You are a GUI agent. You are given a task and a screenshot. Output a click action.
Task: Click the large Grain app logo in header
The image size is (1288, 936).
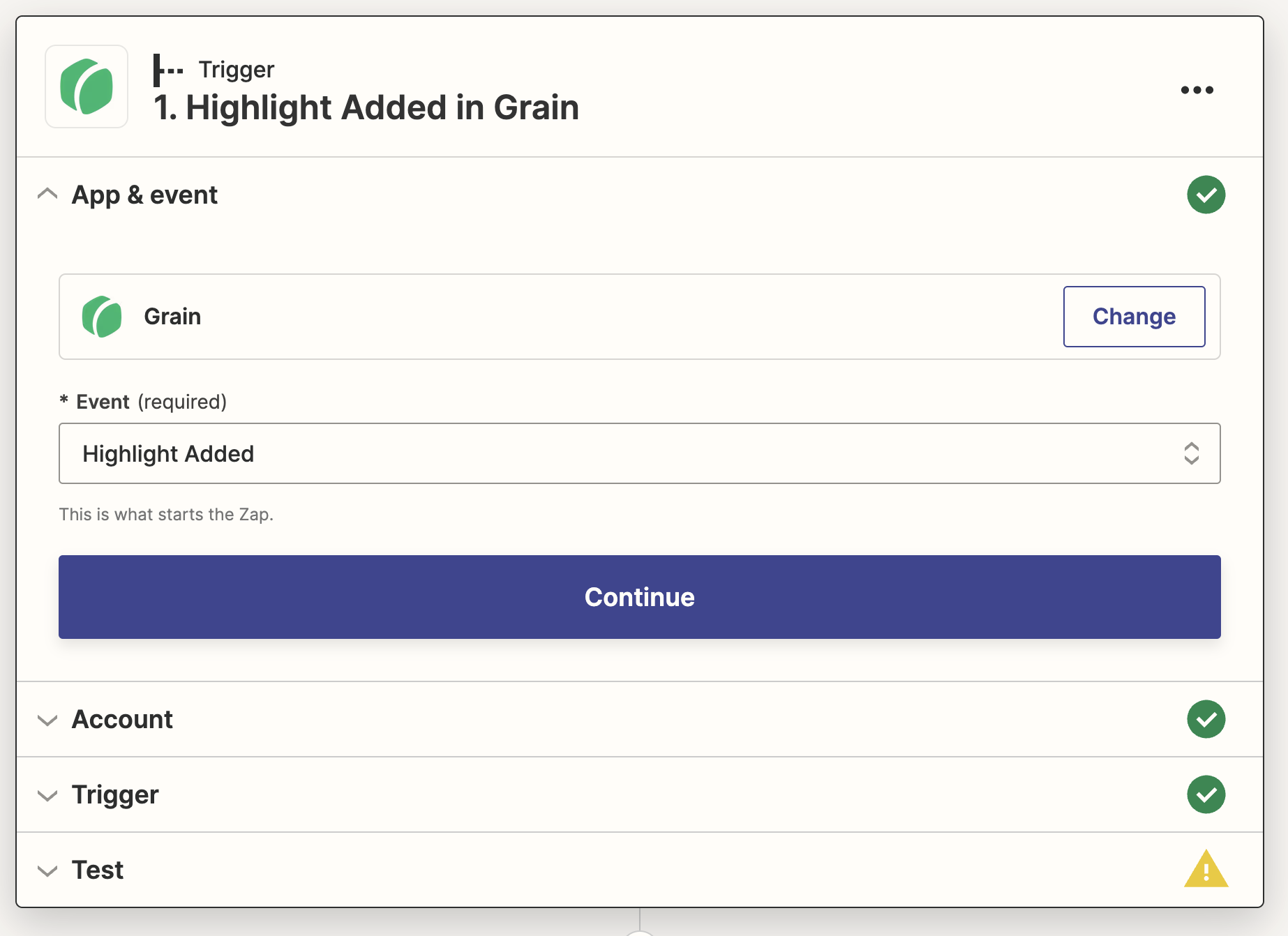[x=87, y=87]
